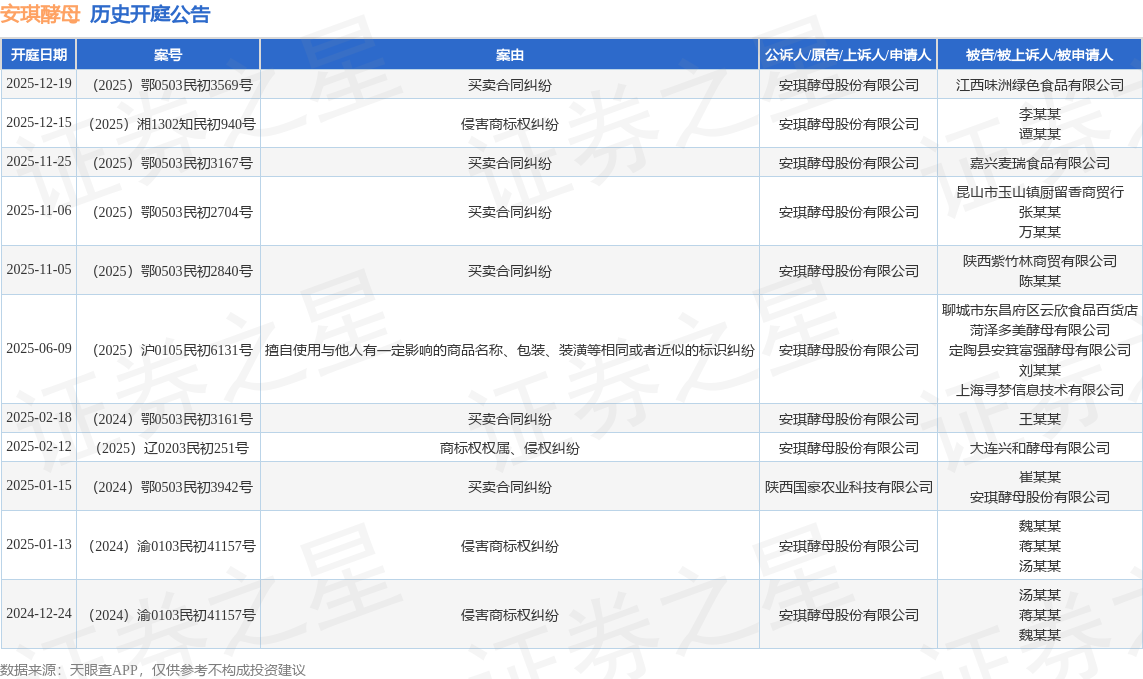Select the date cell 2025-11-25
The width and height of the screenshot is (1143, 679).
(x=39, y=161)
